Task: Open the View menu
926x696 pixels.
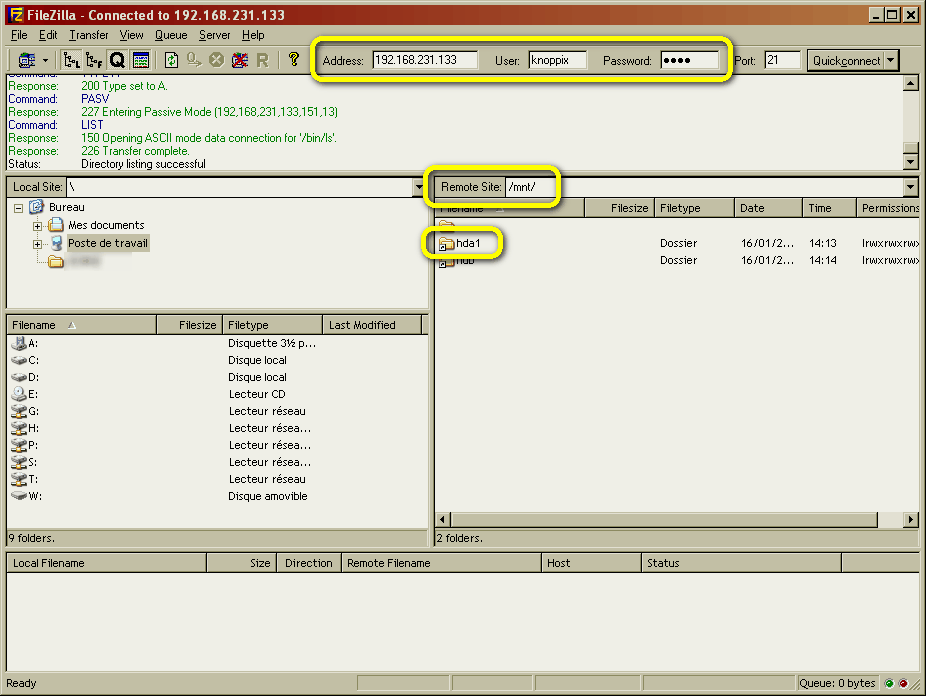Action: tap(131, 35)
